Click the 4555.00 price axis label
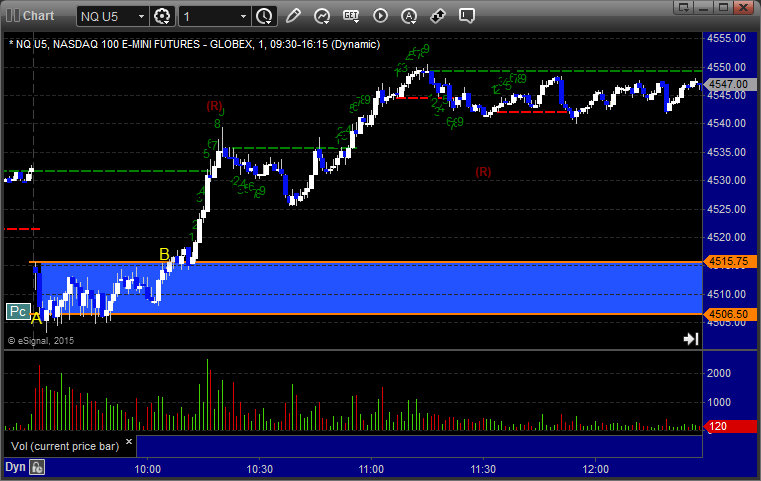The height and width of the screenshot is (481, 761). [727, 38]
